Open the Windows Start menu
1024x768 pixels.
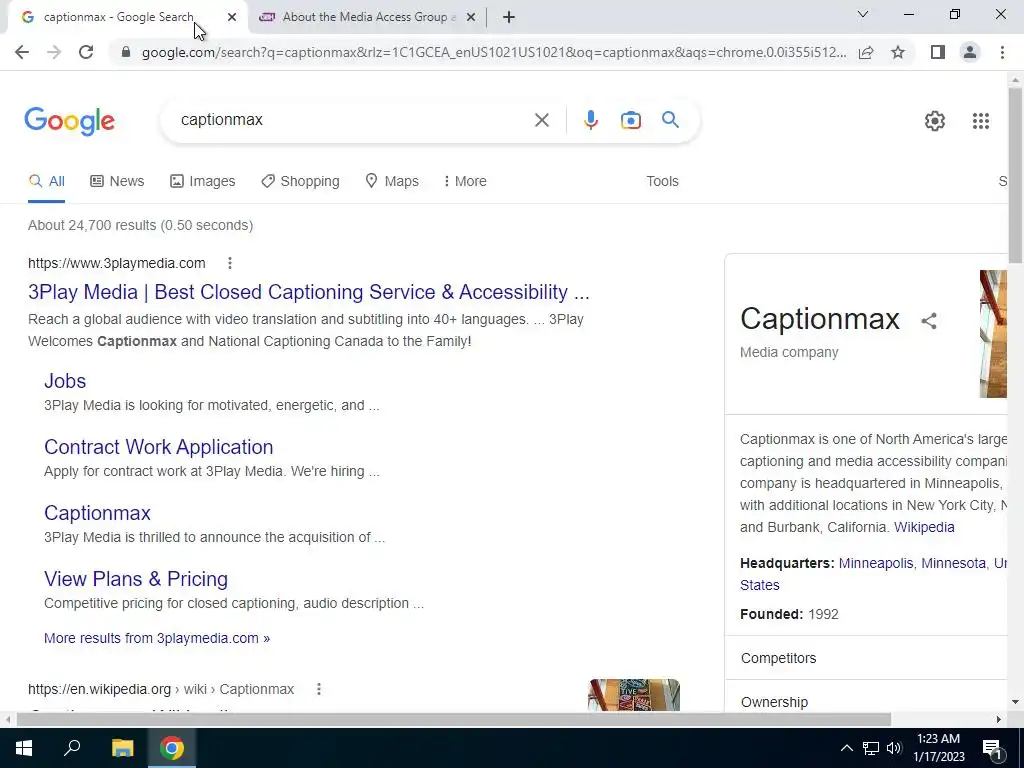[24, 748]
